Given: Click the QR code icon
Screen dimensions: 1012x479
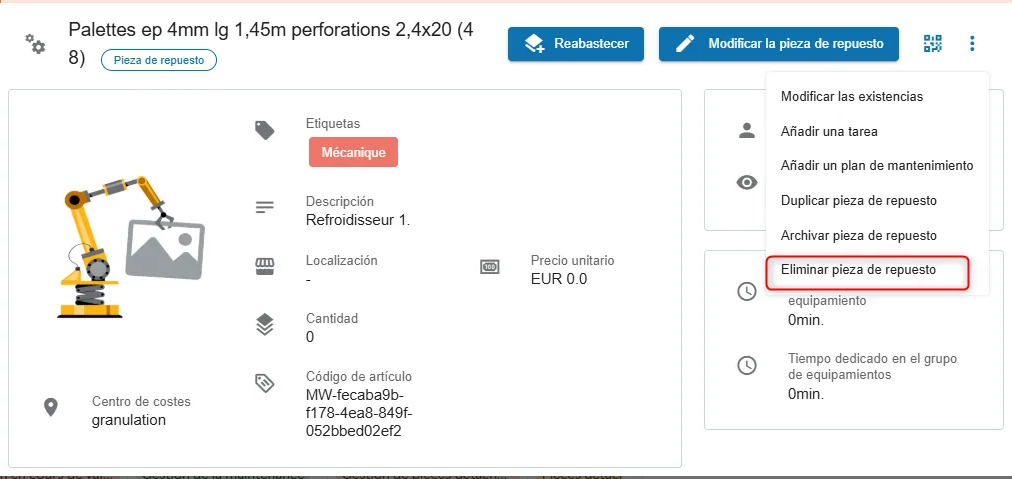Looking at the screenshot, I should pos(933,43).
